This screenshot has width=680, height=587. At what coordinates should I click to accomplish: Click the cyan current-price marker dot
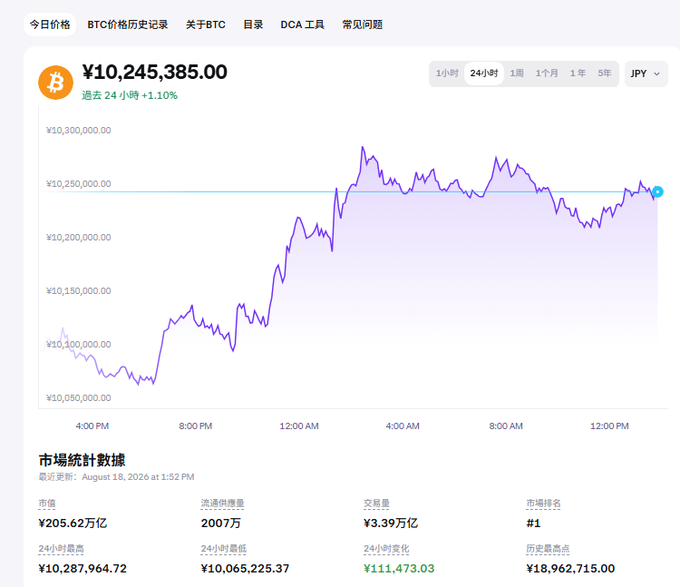click(x=658, y=192)
